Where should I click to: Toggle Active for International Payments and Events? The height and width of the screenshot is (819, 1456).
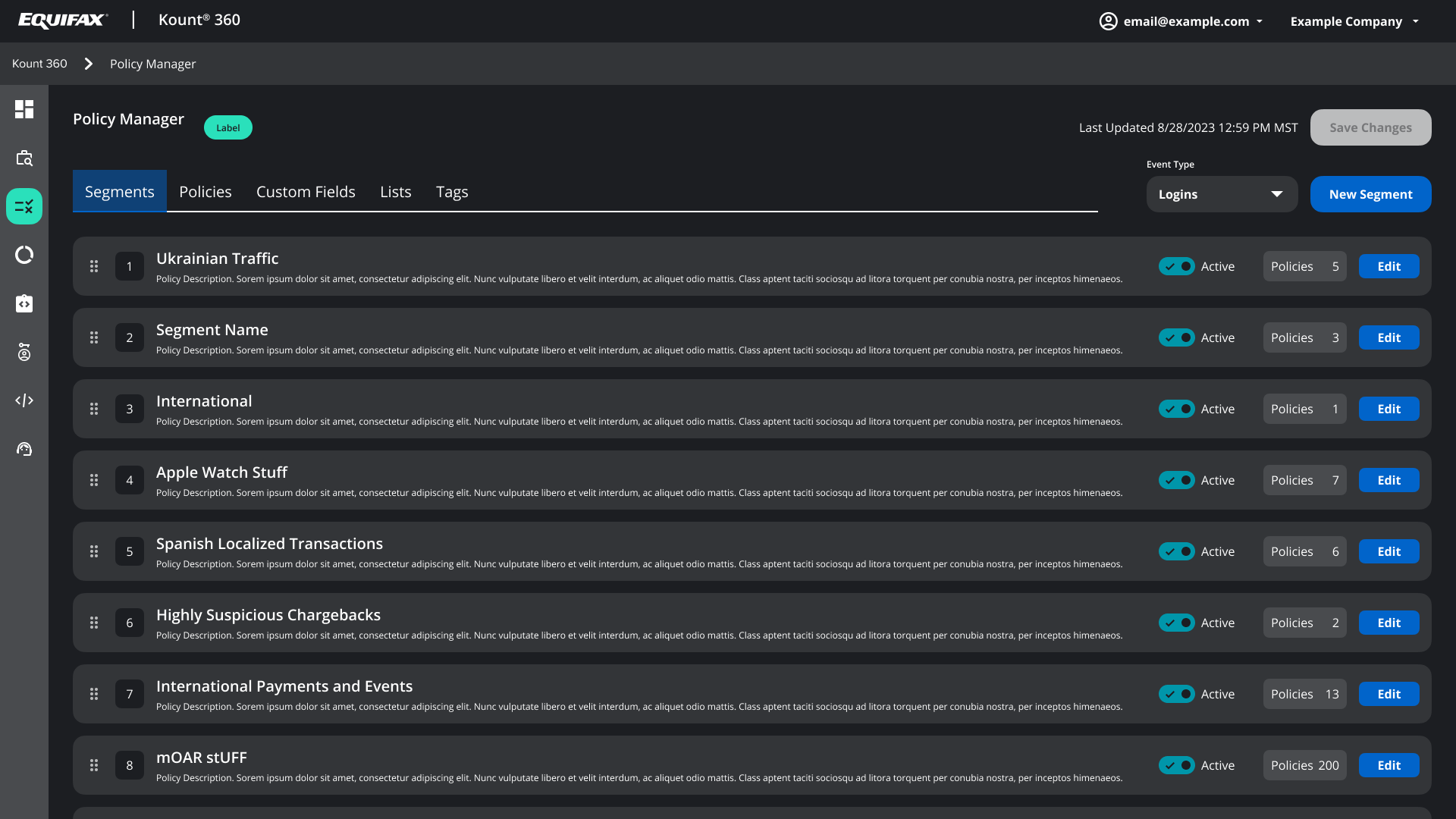[x=1177, y=694]
